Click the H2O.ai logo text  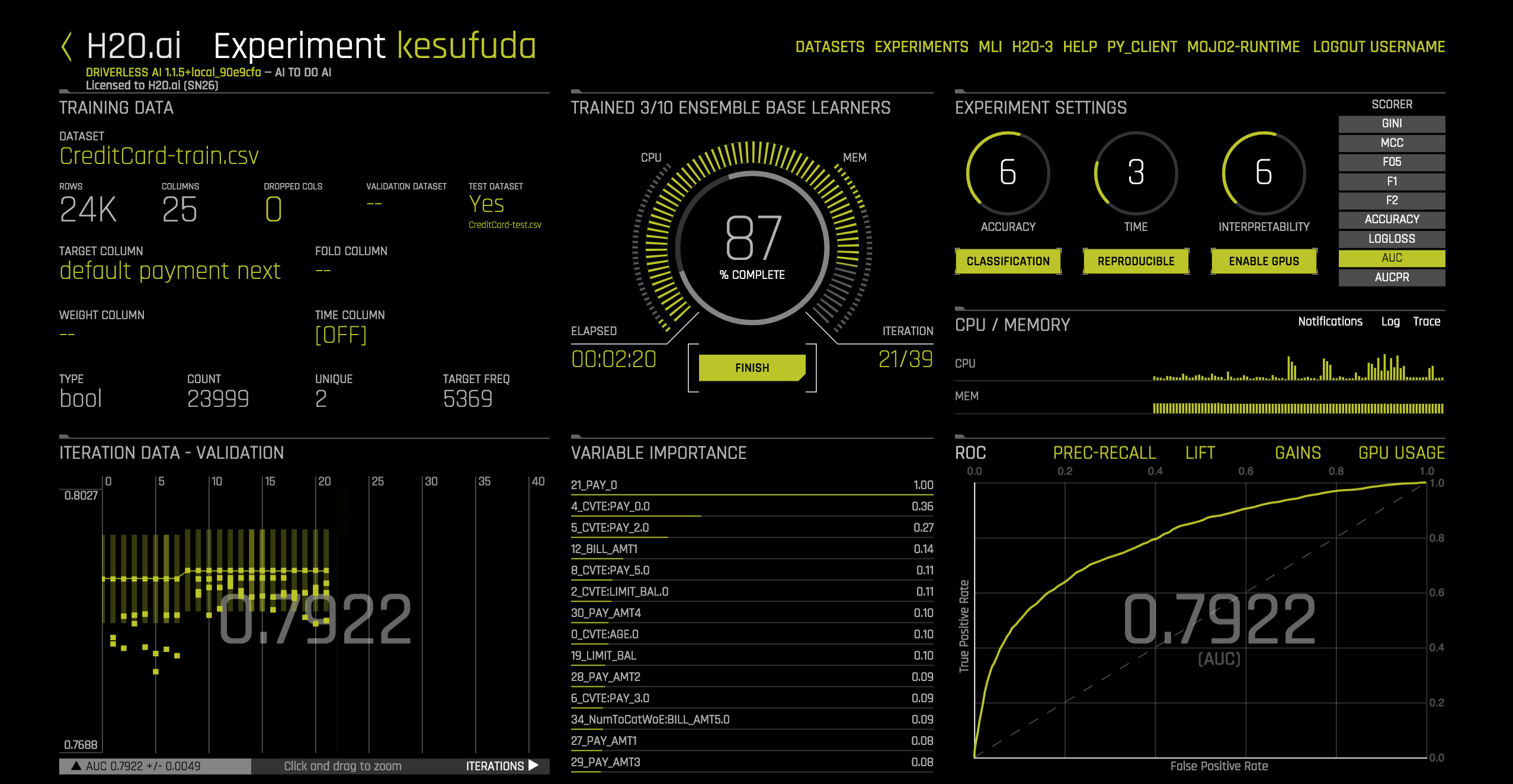point(134,46)
